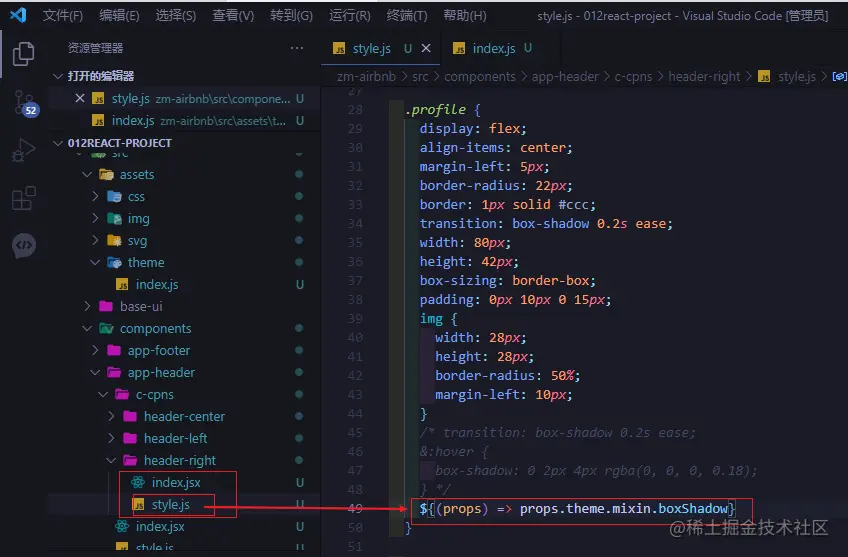Image resolution: width=848 pixels, height=557 pixels.
Task: Click the assets folder icon
Action: pos(106,174)
